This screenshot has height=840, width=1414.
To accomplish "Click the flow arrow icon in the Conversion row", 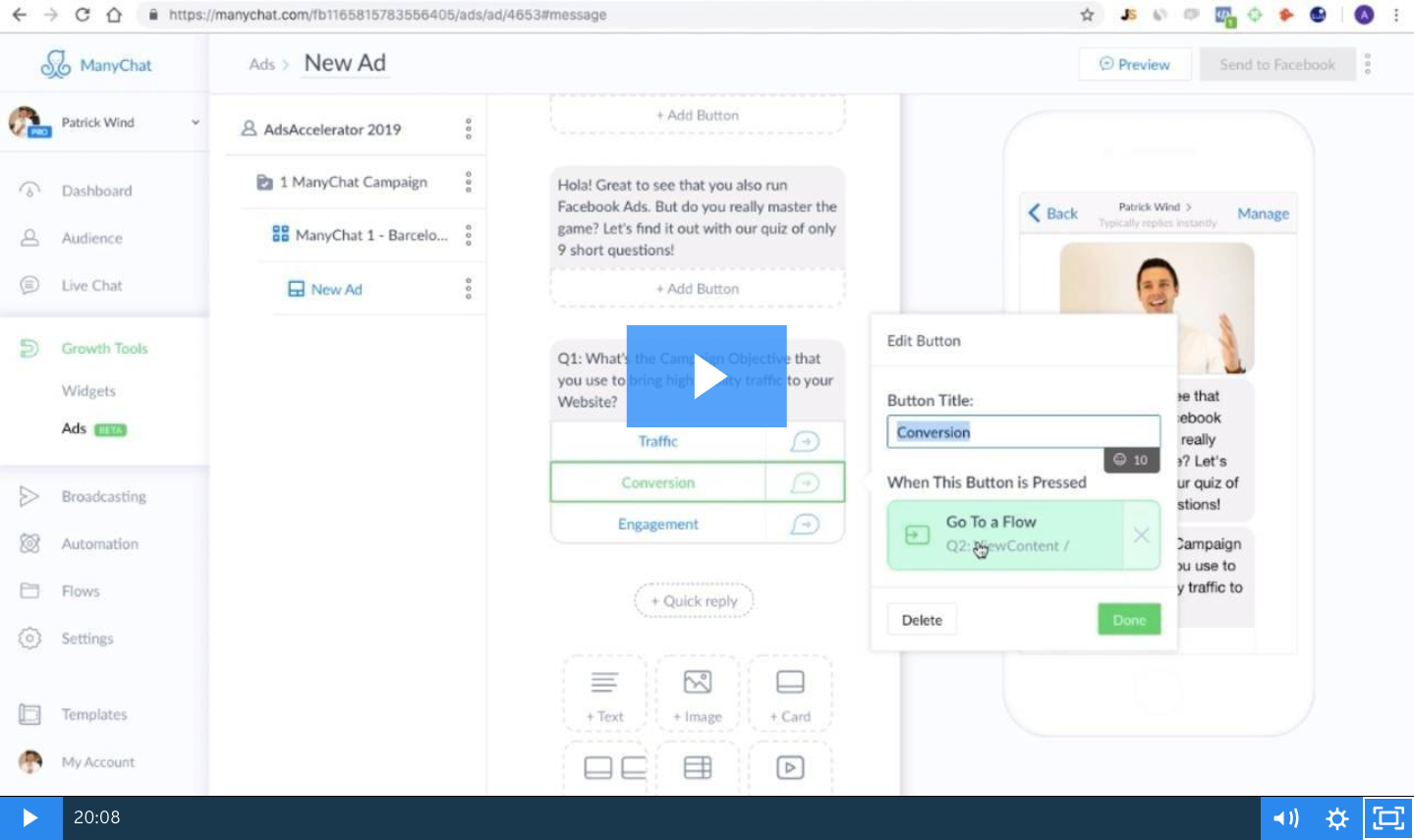I will point(805,482).
